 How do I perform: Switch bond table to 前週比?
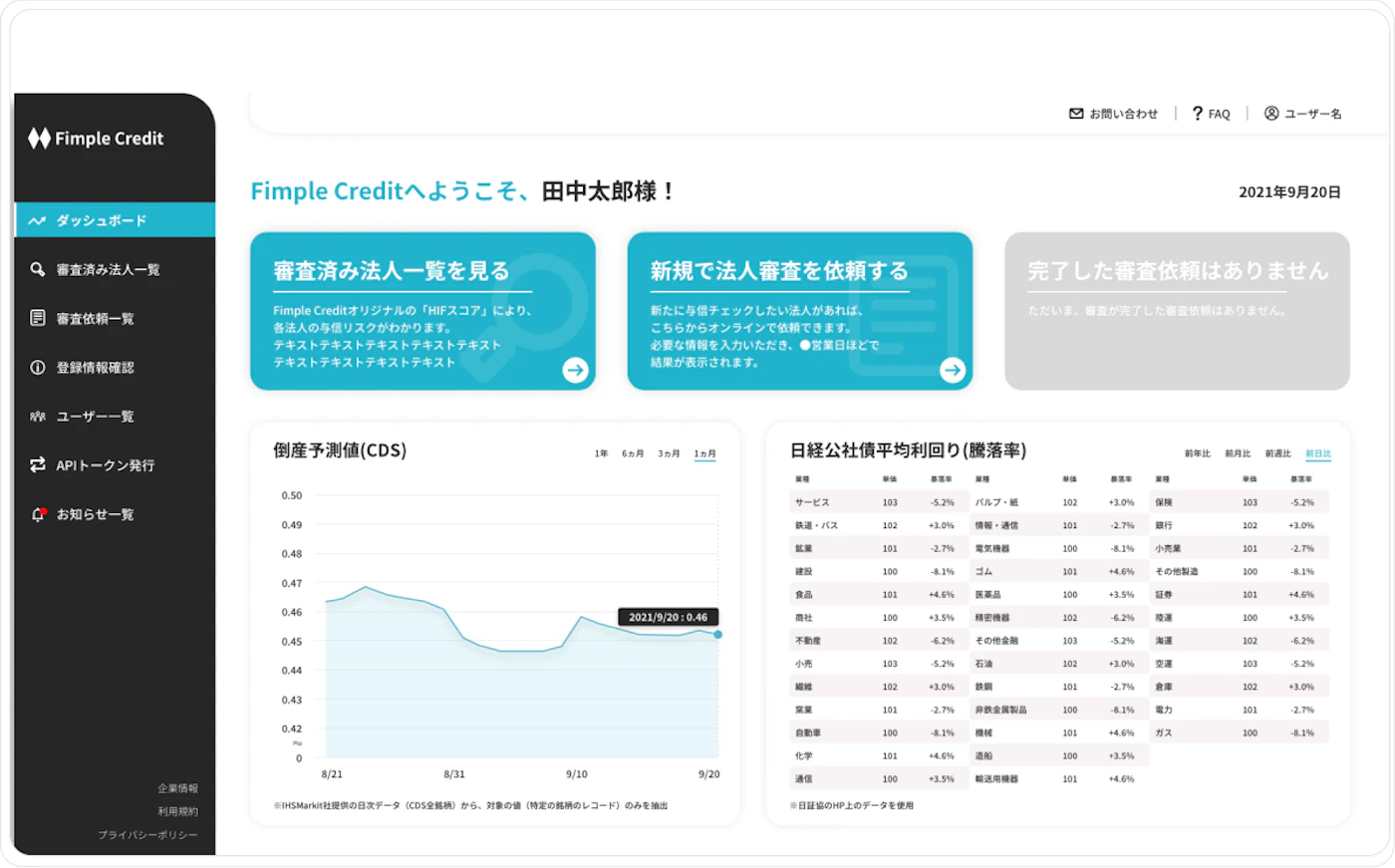tap(1277, 453)
